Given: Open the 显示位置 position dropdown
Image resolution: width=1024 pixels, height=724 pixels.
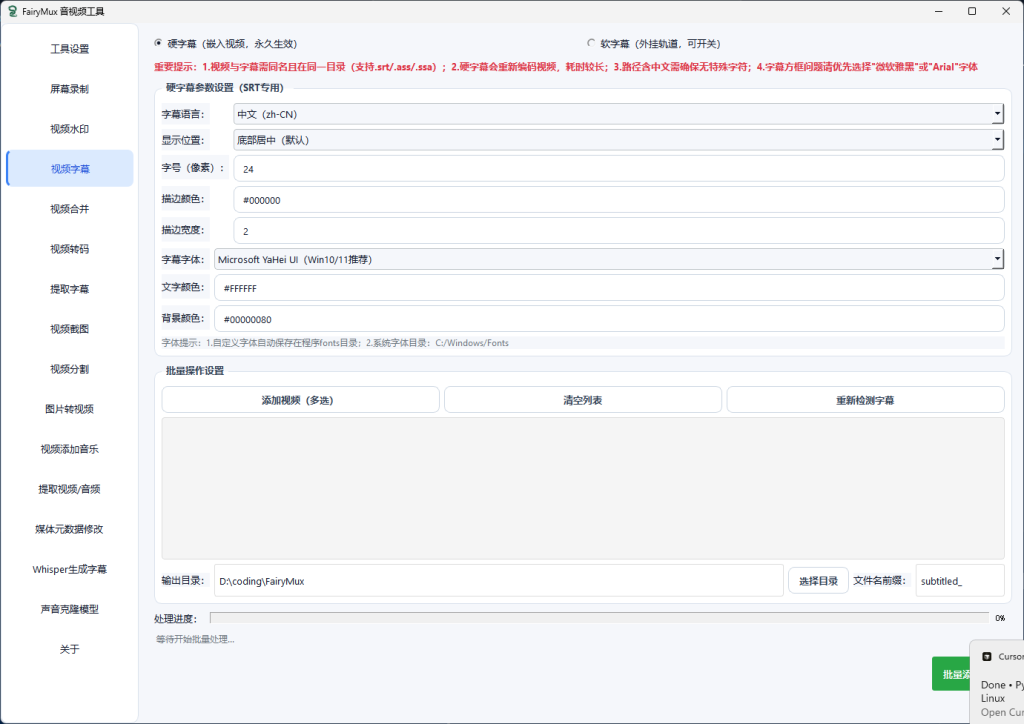Looking at the screenshot, I should (618, 140).
